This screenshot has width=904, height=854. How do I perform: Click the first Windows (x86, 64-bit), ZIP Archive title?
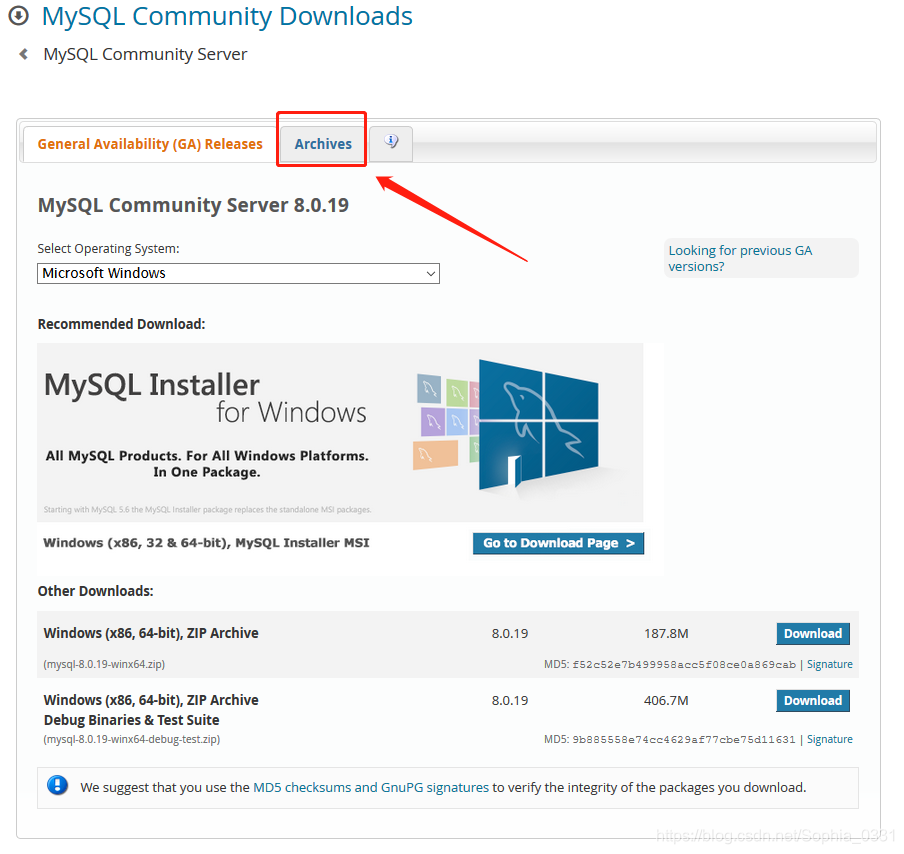click(x=151, y=633)
